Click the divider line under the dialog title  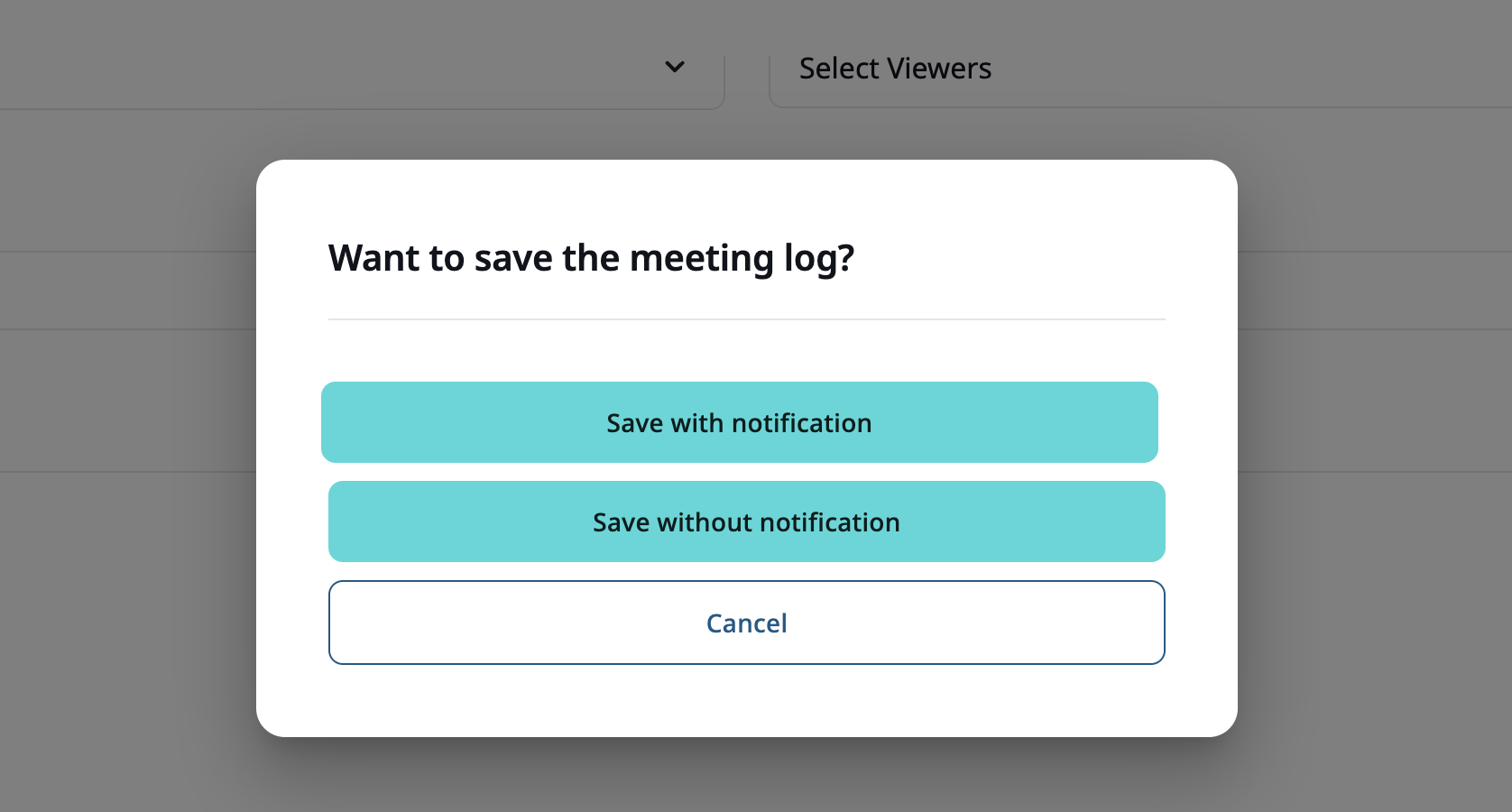746,318
